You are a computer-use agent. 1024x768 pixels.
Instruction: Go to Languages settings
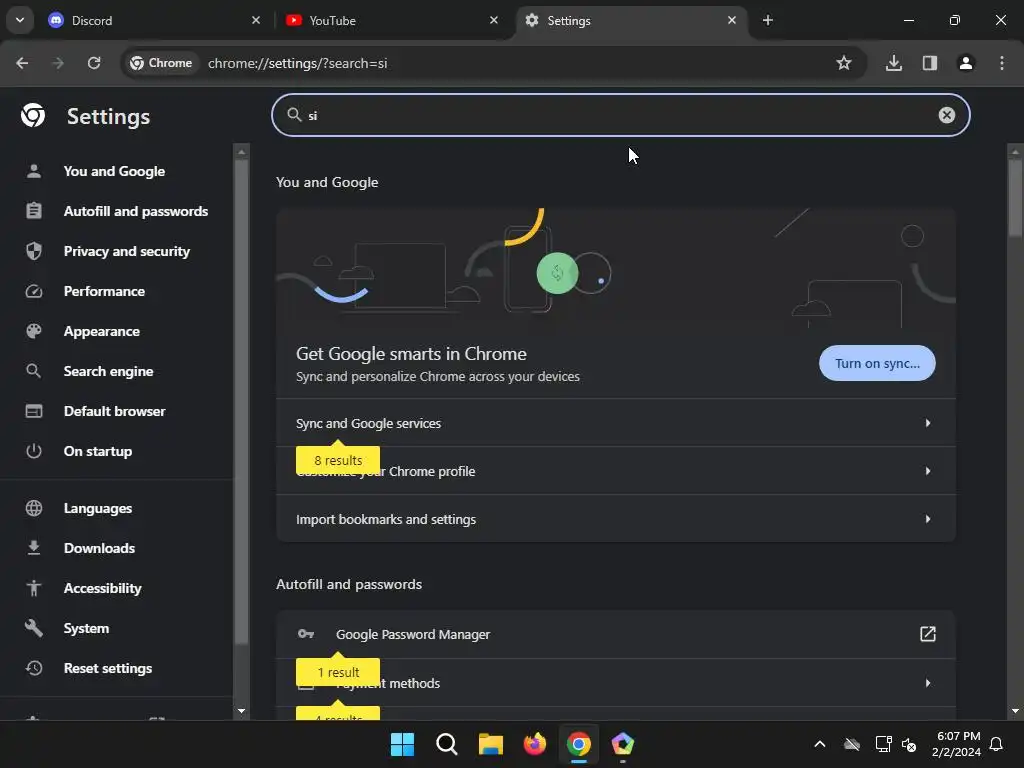click(98, 508)
